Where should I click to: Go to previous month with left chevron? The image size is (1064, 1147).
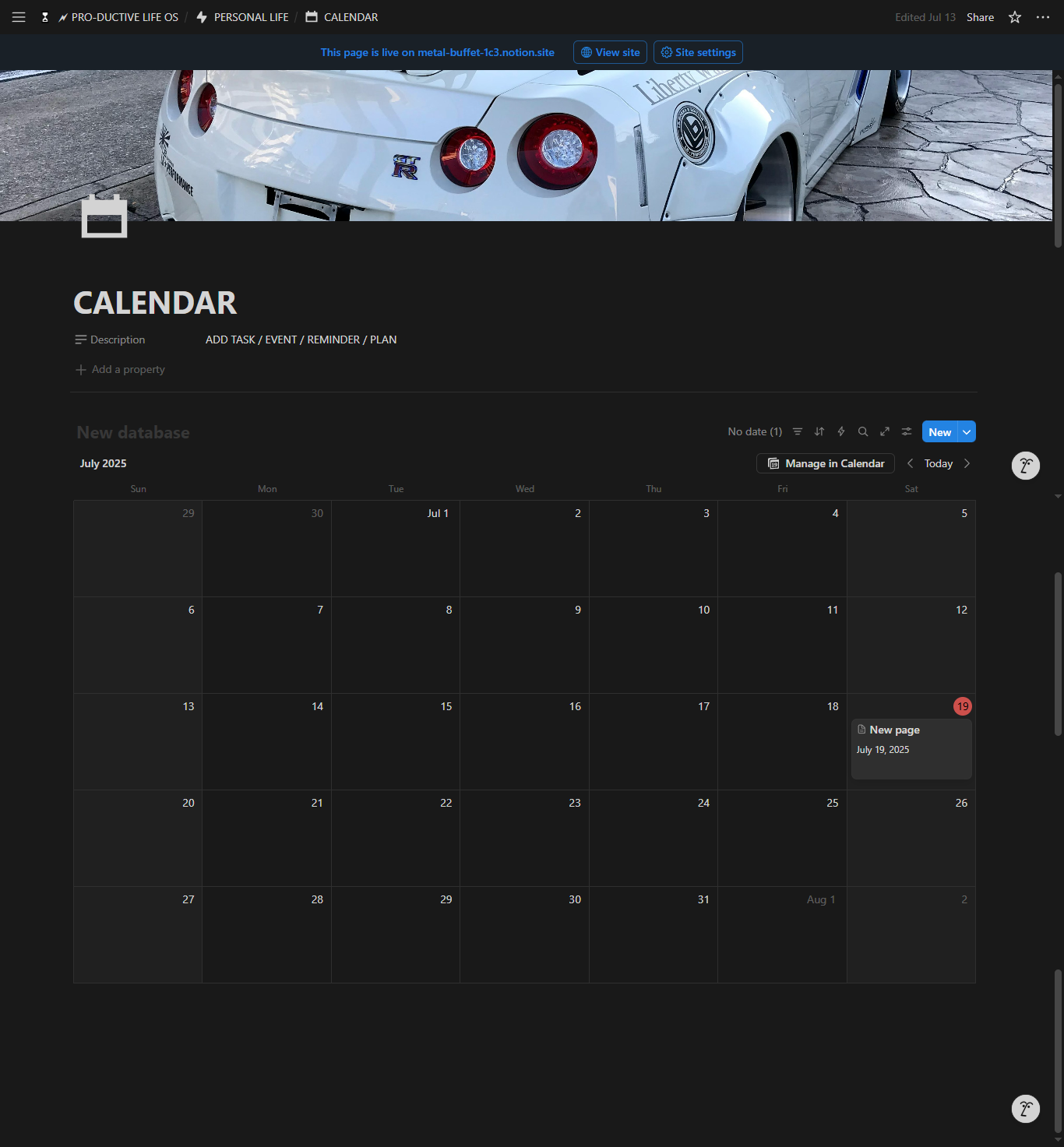pyautogui.click(x=910, y=463)
